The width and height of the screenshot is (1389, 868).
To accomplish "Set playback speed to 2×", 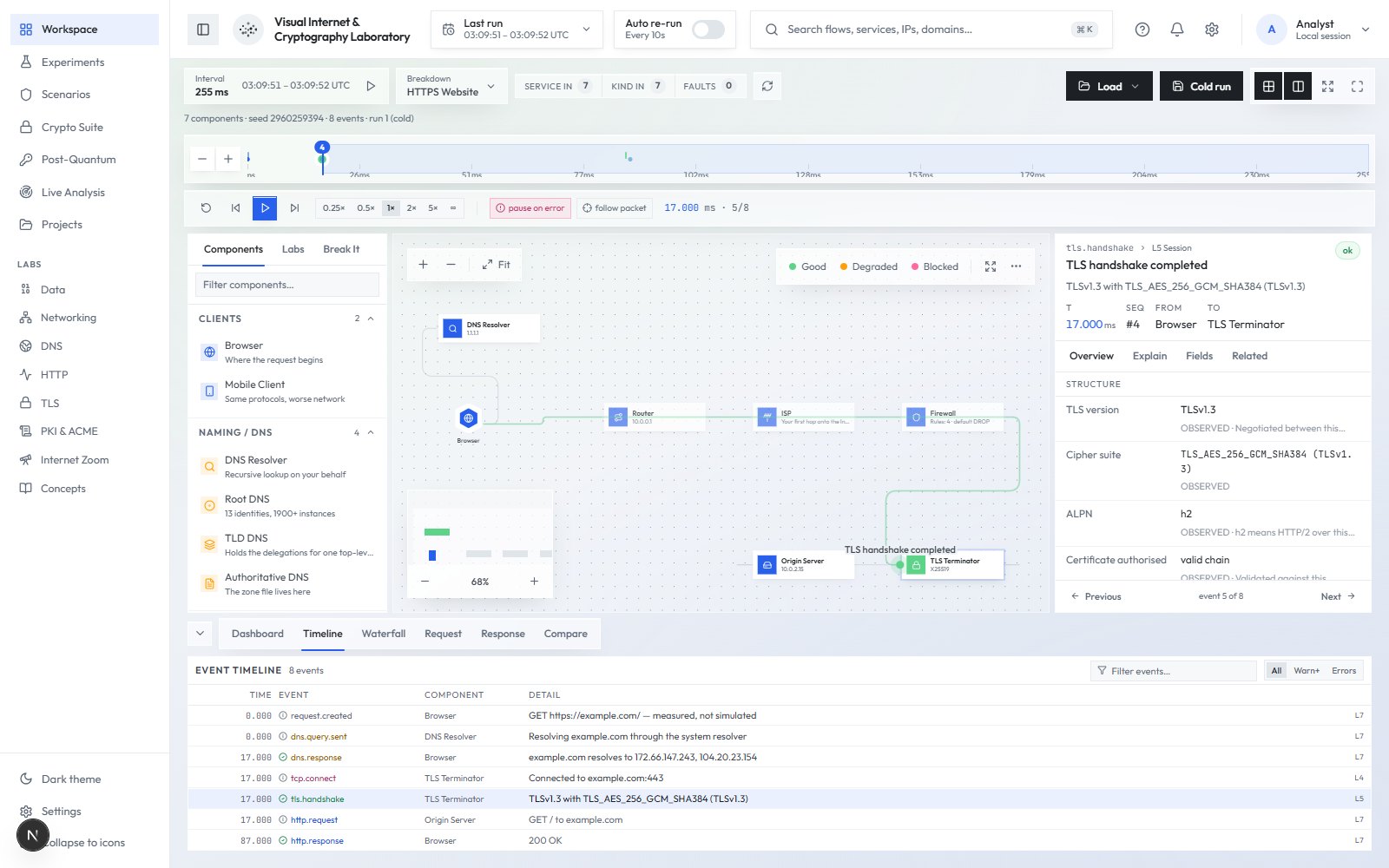I will 411,208.
